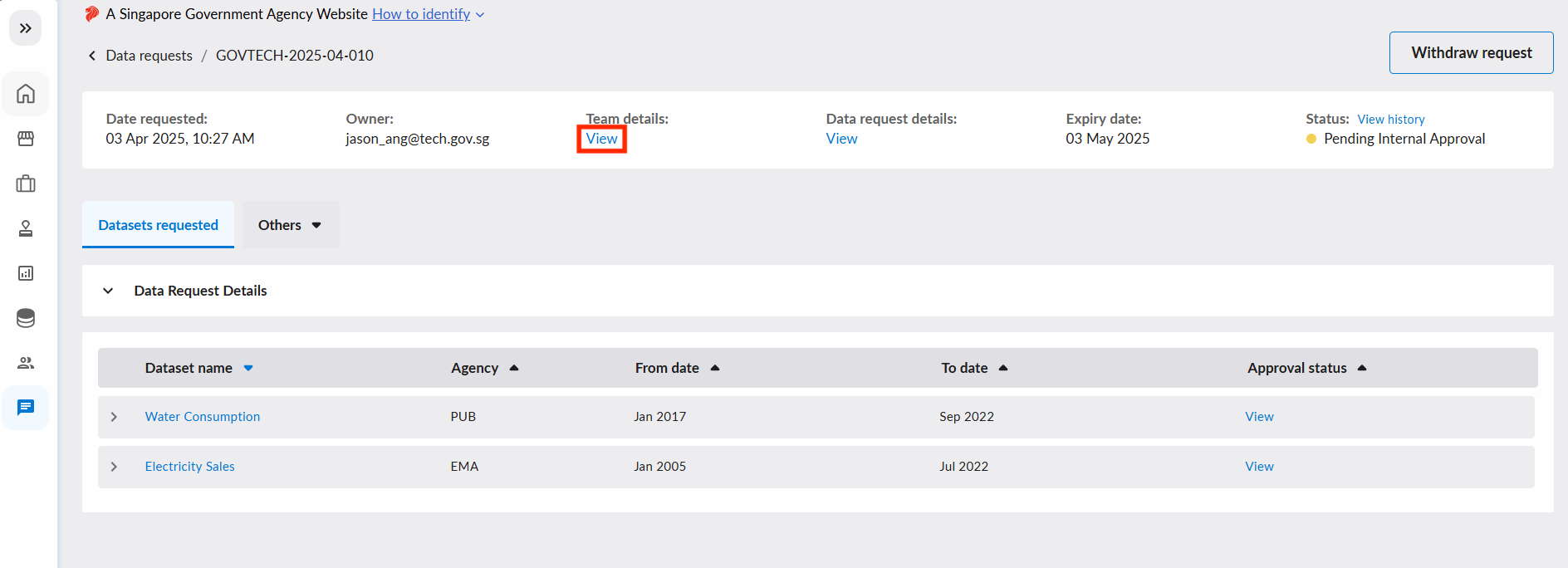Open the team people sidebar icon
Screen dimensions: 1568x568
pos(26,363)
